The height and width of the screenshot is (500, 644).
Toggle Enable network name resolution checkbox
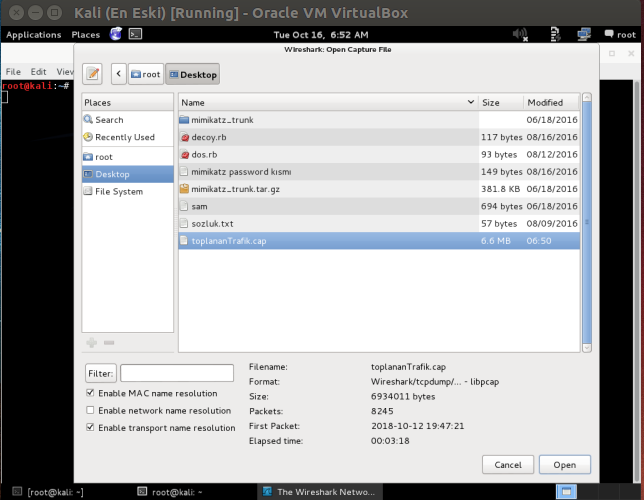coord(90,410)
